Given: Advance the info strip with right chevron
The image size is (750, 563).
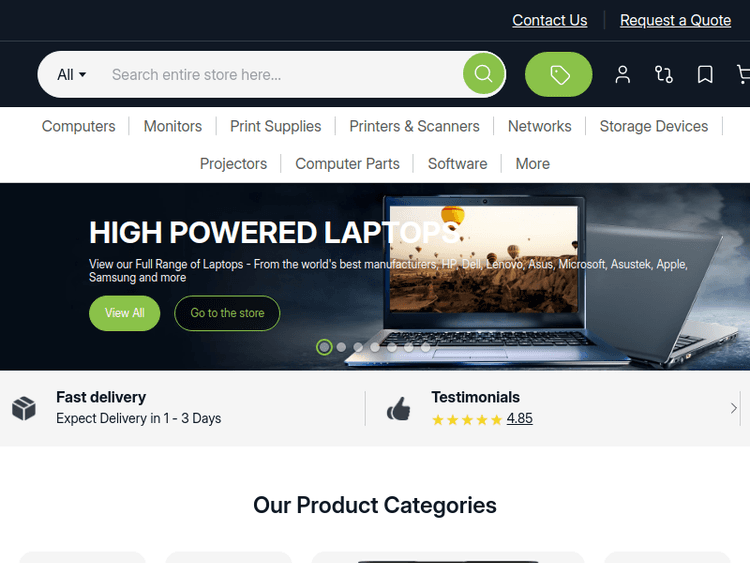Looking at the screenshot, I should pos(733,408).
